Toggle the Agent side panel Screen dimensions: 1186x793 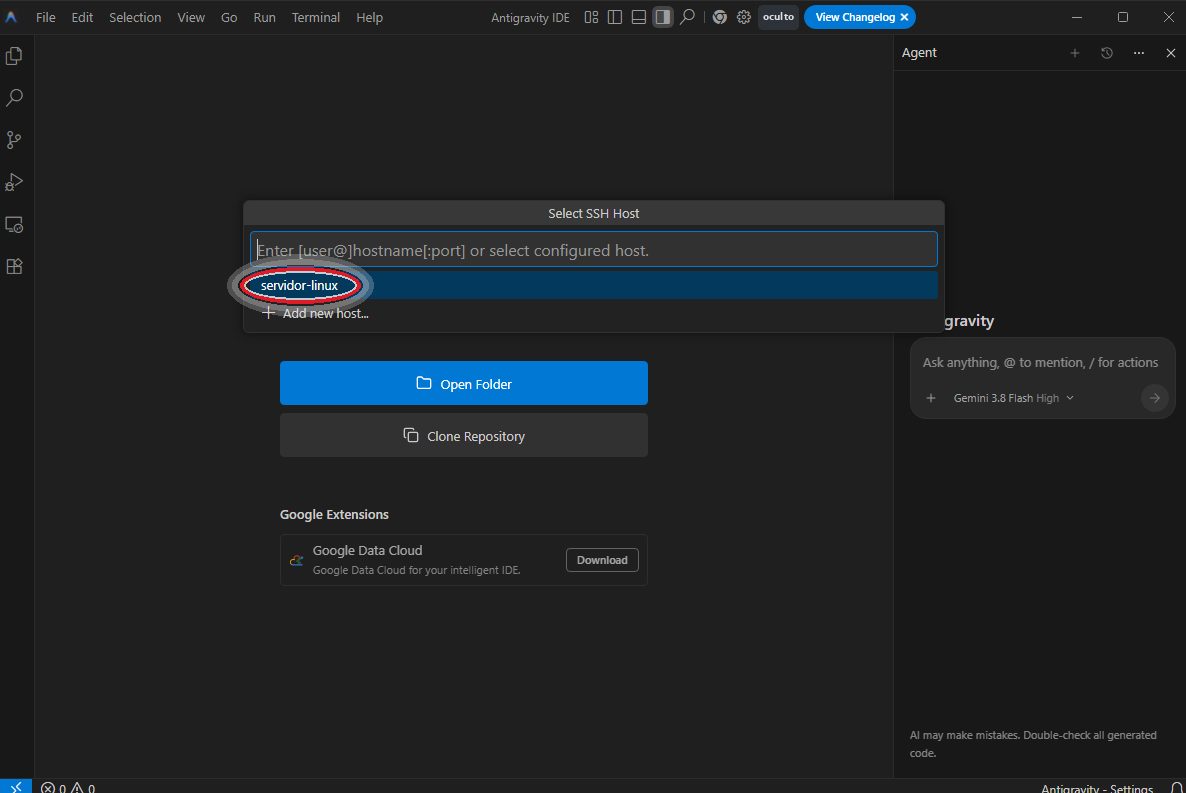click(663, 17)
